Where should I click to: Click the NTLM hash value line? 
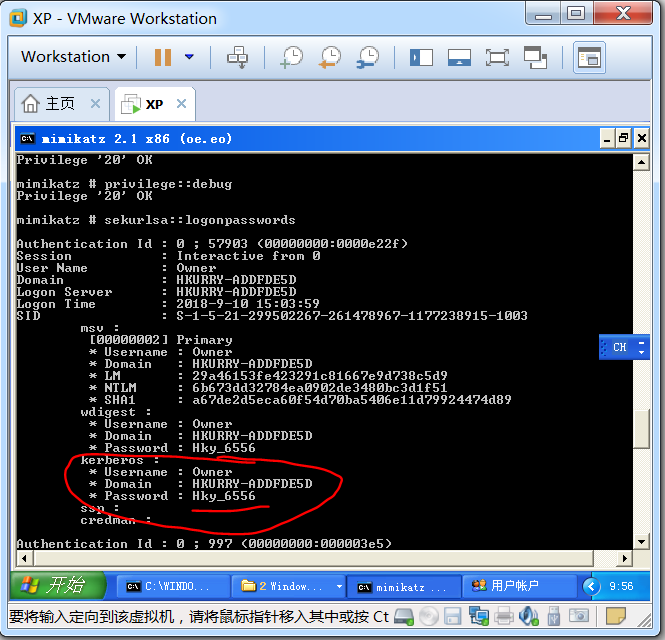[x=267, y=388]
